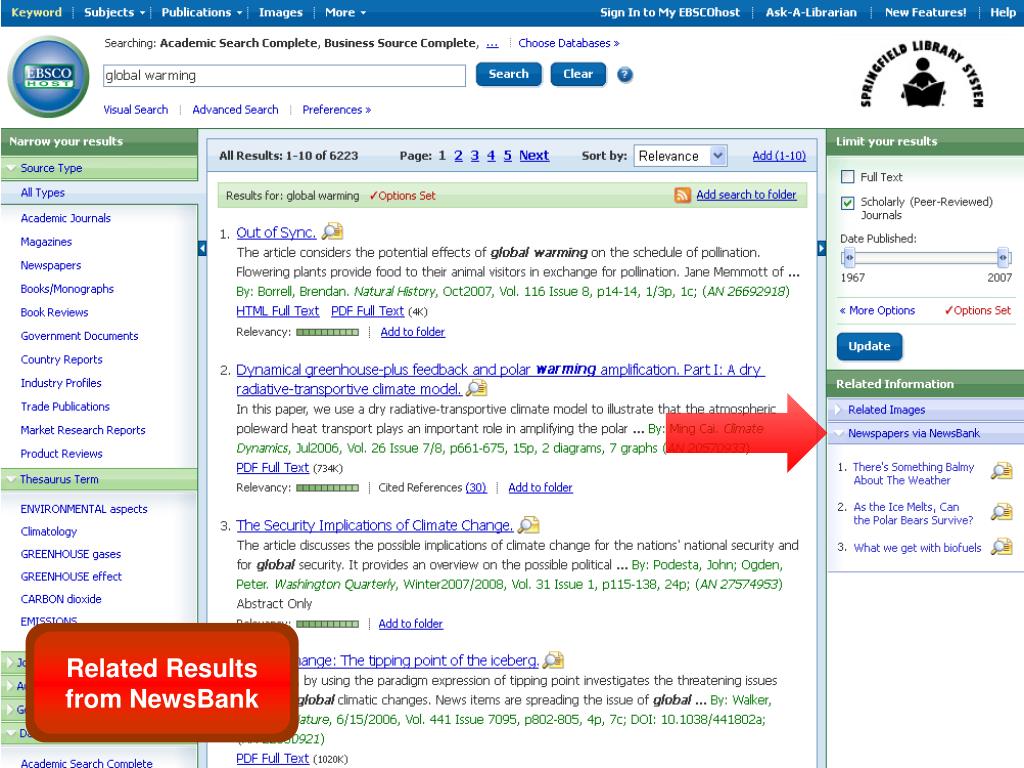Open preview icon beside Security Implications of Climate Change
This screenshot has width=1024, height=768.
pyautogui.click(x=529, y=524)
